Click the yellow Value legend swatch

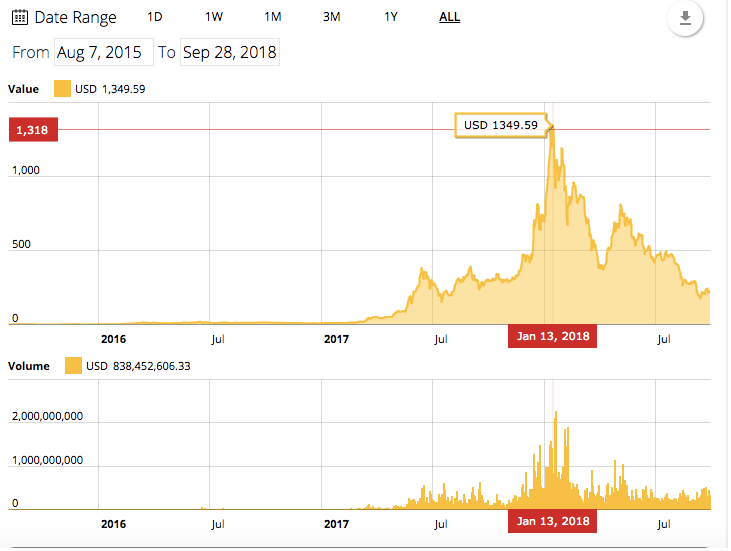coord(62,89)
